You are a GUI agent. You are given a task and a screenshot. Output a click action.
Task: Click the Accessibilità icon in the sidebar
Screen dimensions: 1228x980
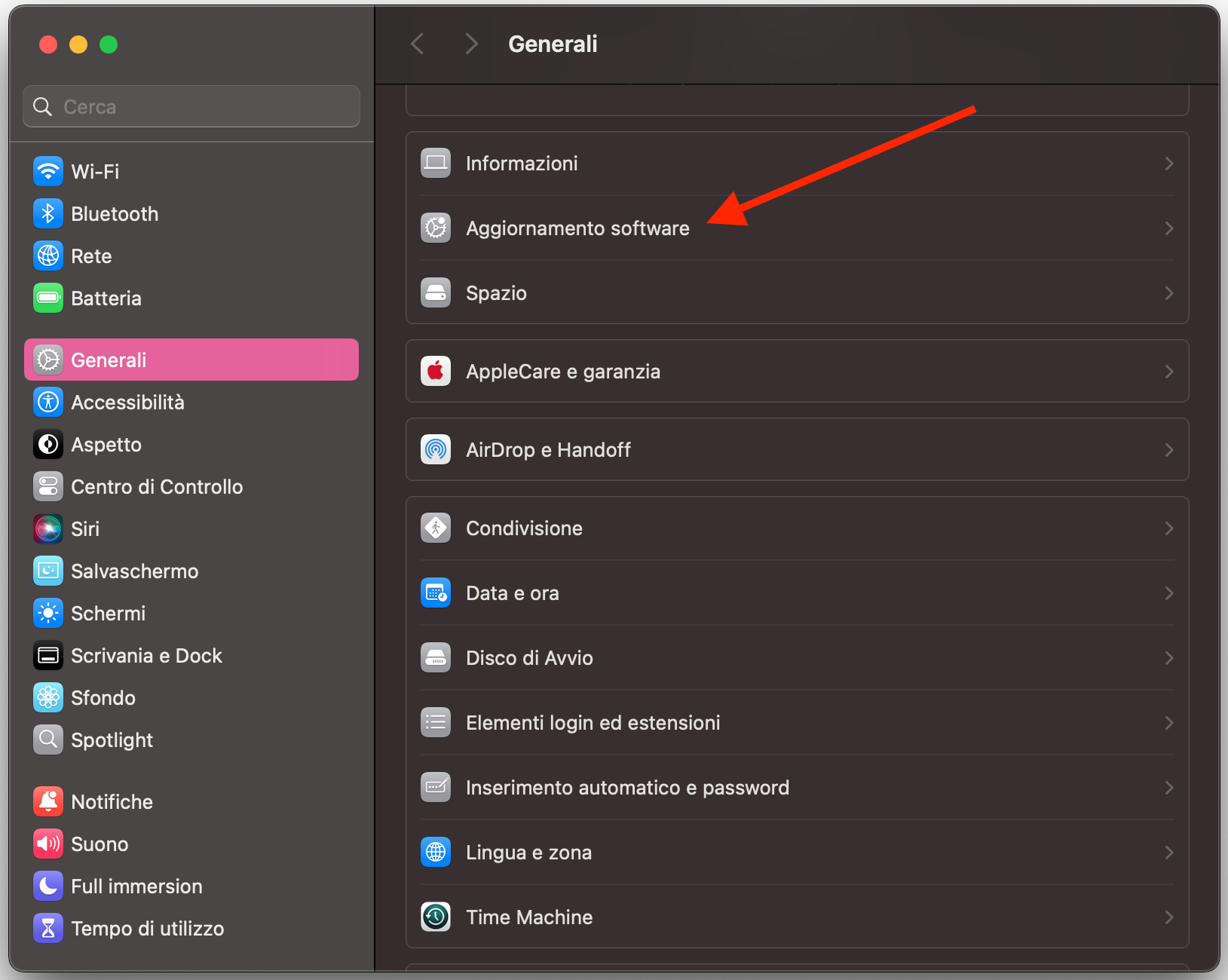tap(47, 402)
